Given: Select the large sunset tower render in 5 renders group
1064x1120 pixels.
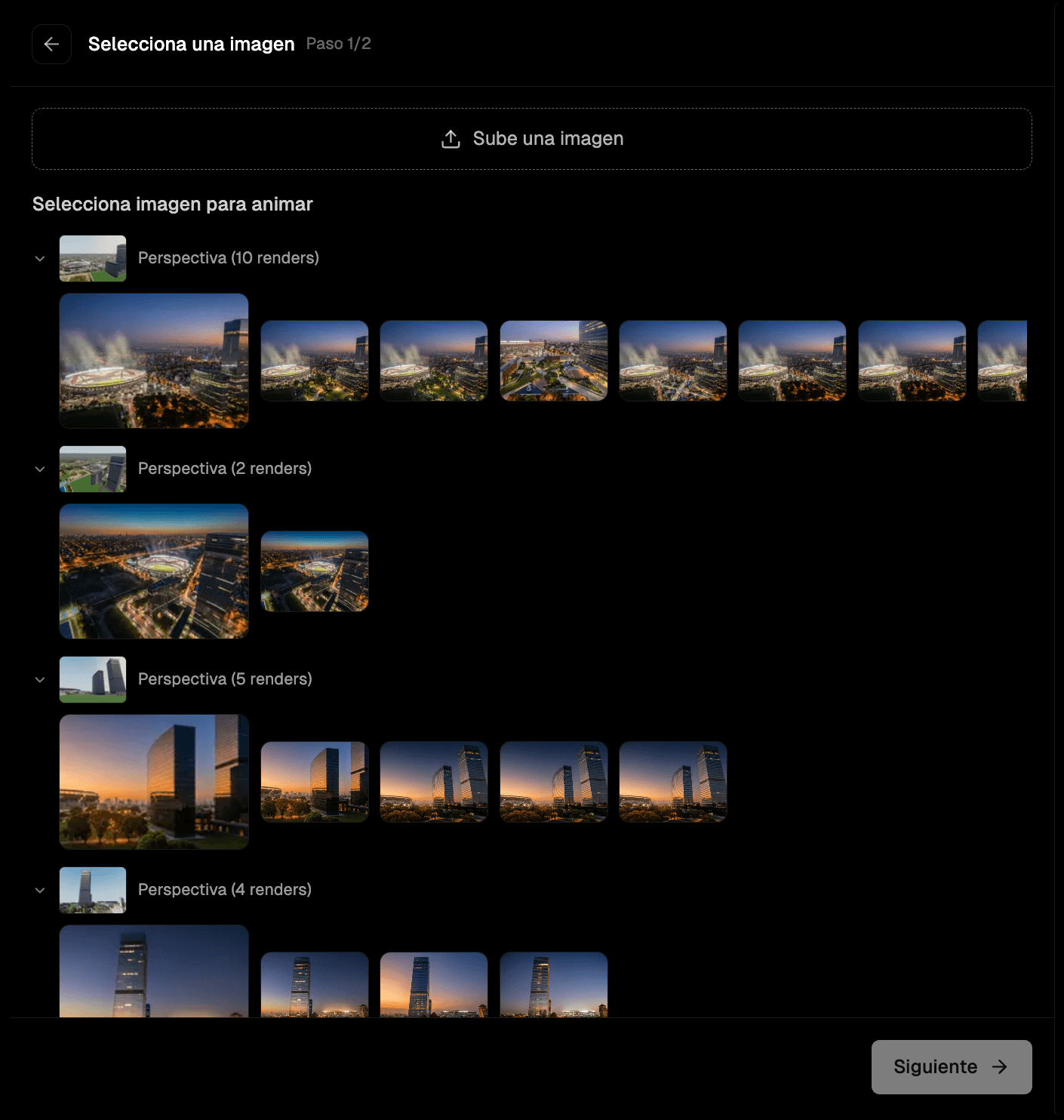Looking at the screenshot, I should coord(154,782).
